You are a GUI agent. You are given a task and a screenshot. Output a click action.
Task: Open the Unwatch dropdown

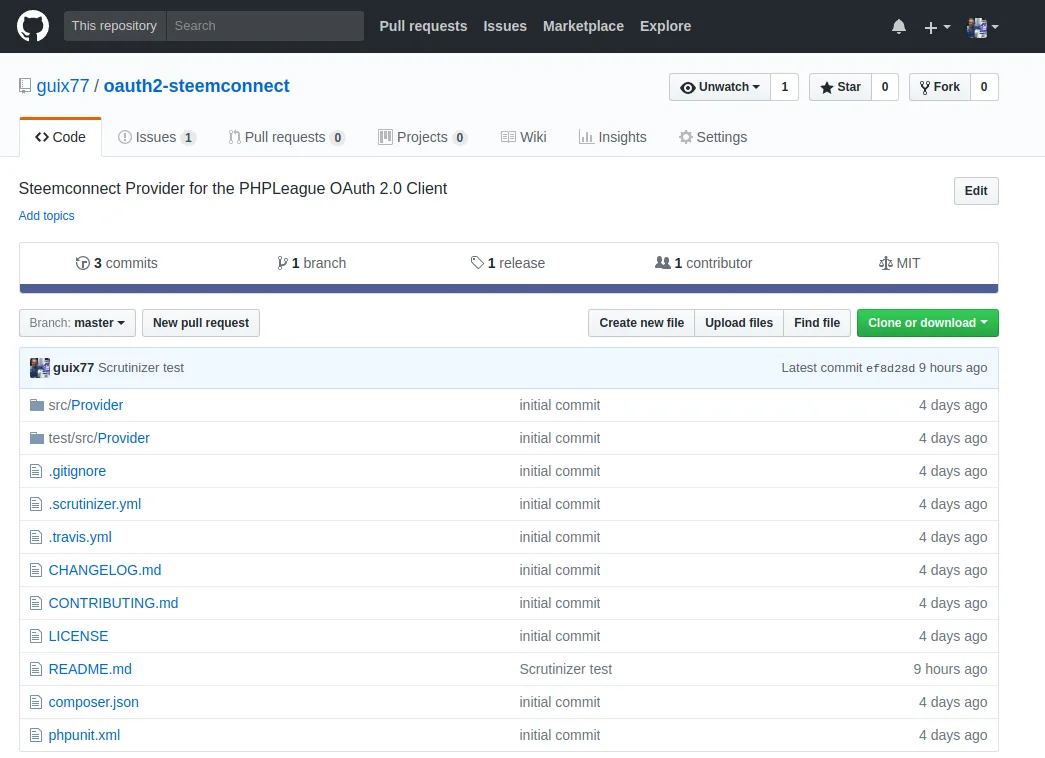720,87
